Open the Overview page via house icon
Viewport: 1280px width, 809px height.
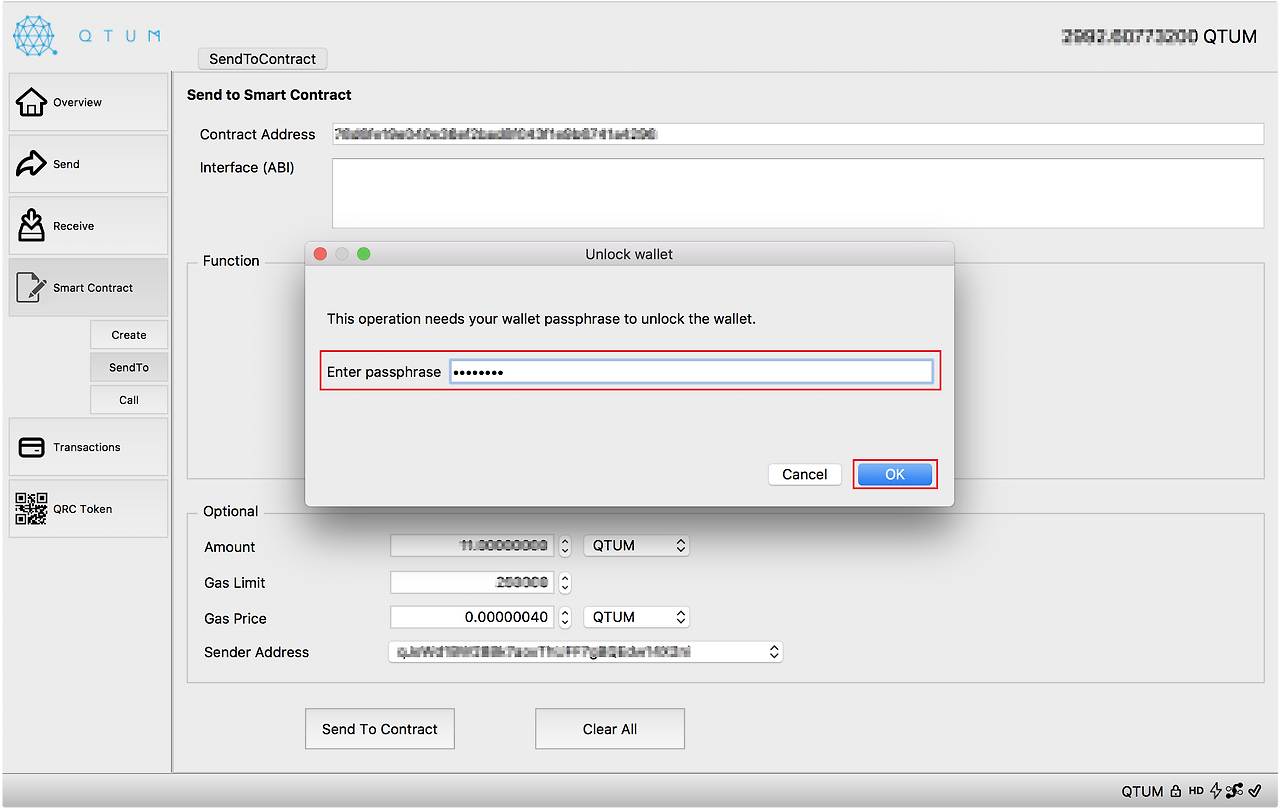click(31, 102)
